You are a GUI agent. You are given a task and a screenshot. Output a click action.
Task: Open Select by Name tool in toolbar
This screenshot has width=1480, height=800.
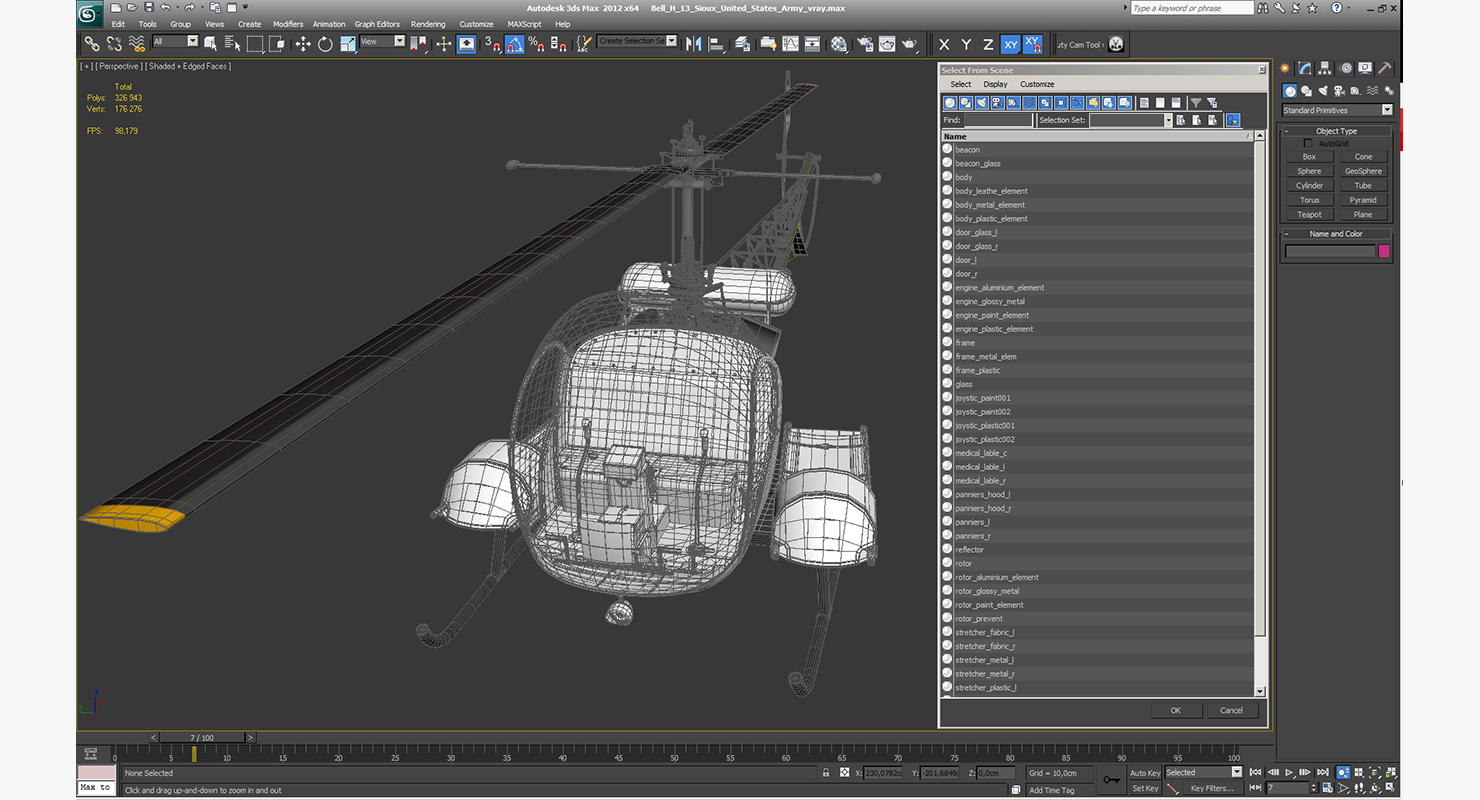tap(232, 44)
